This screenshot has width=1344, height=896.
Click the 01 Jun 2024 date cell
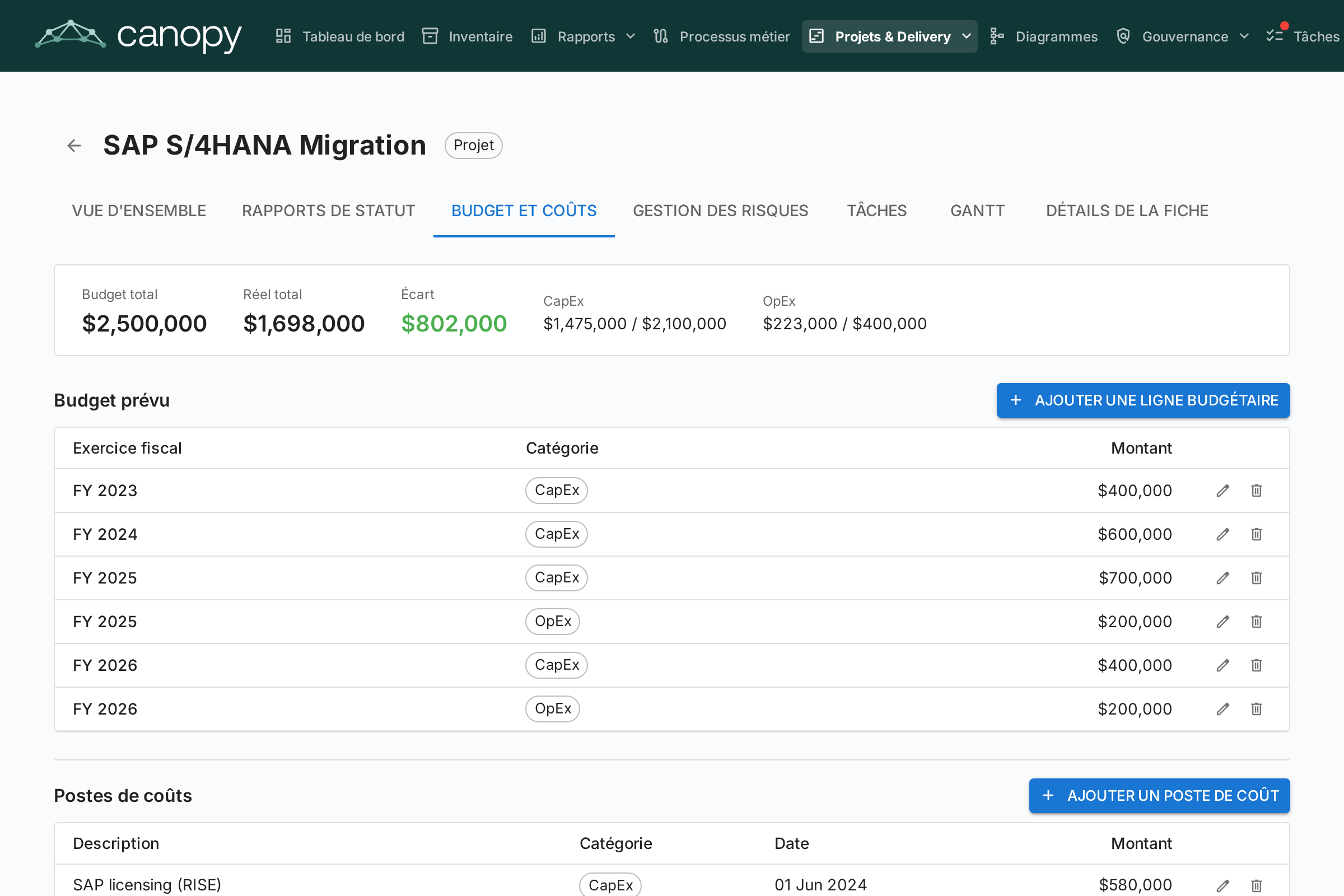point(820,885)
